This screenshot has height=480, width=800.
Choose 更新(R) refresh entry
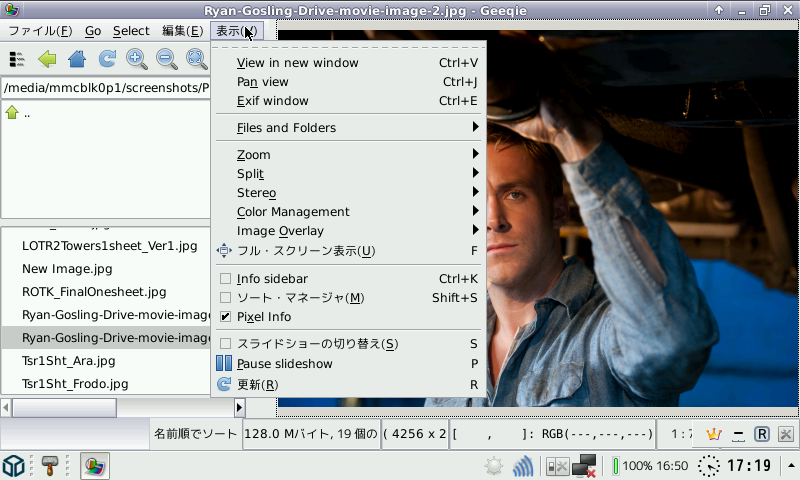click(348, 384)
